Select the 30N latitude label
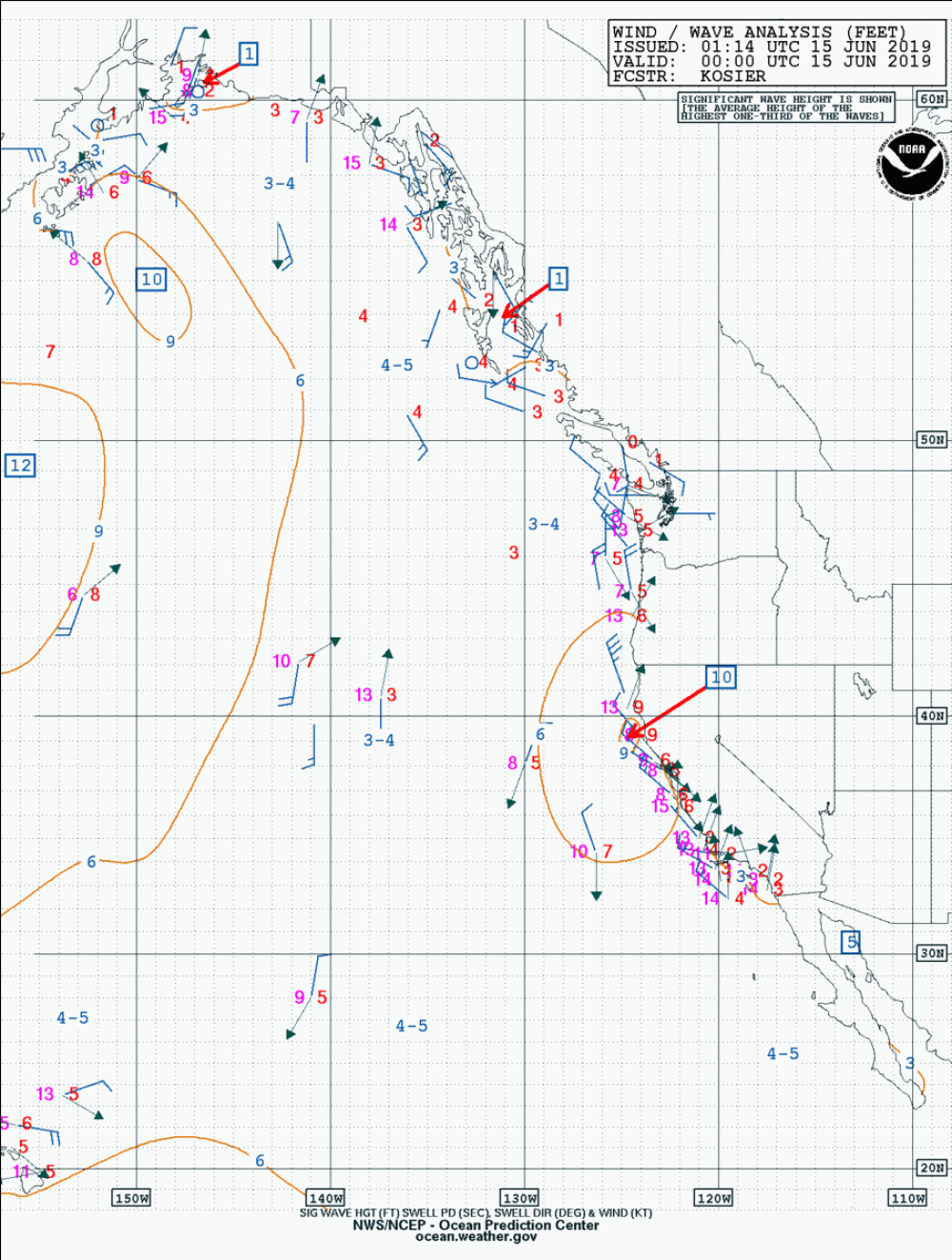Image resolution: width=952 pixels, height=1260 pixels. (931, 953)
